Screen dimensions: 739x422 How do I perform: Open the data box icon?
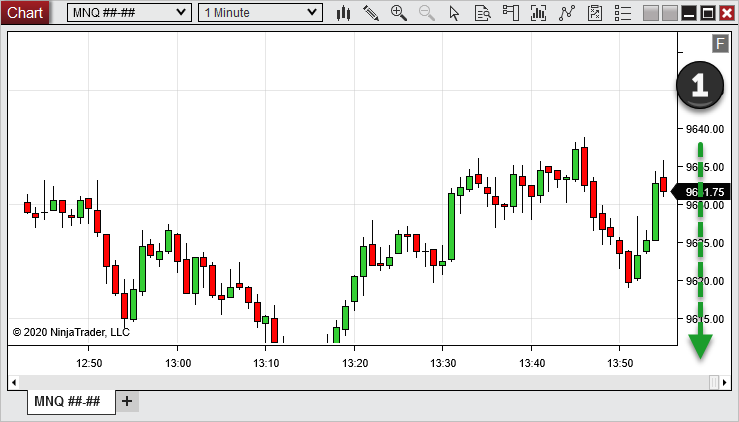click(483, 13)
